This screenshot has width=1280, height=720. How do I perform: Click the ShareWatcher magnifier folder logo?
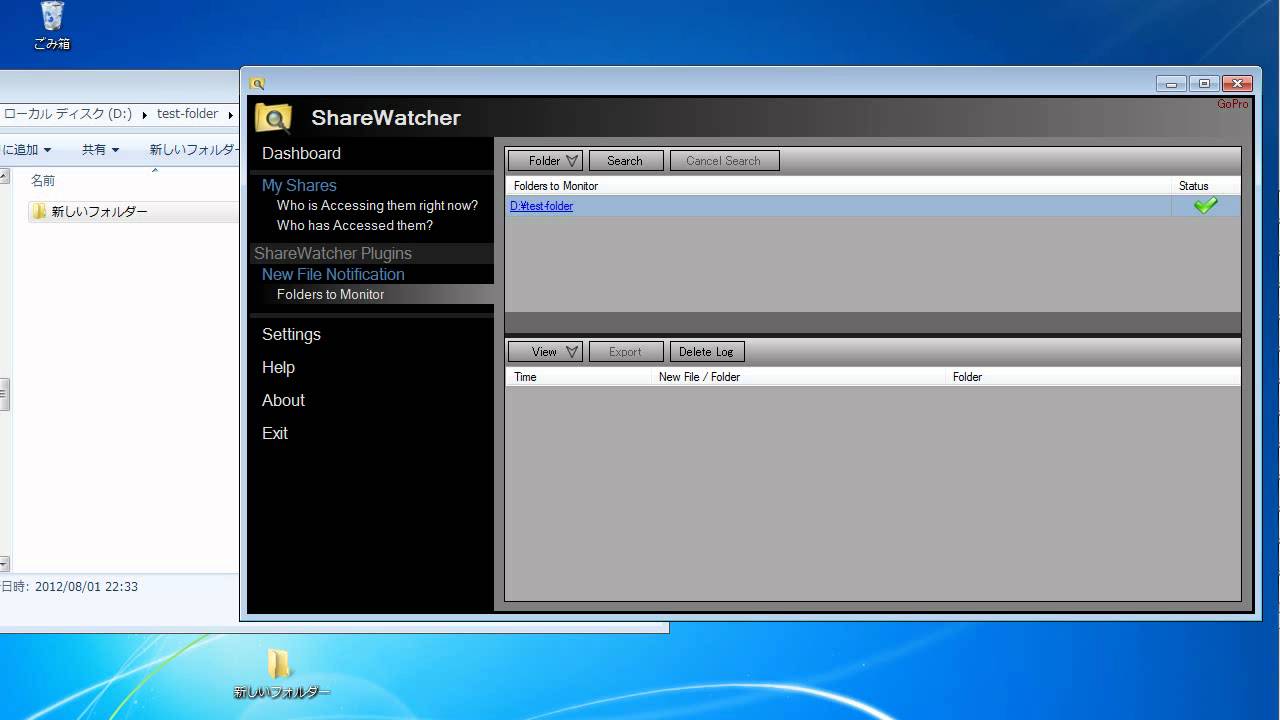[273, 118]
